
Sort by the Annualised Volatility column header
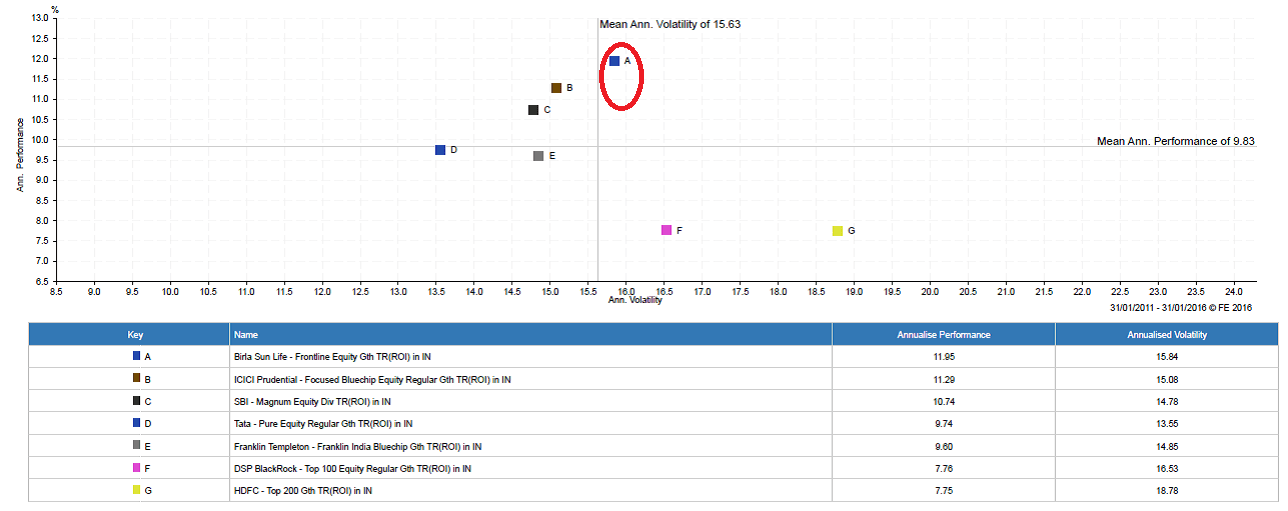[x=1166, y=335]
